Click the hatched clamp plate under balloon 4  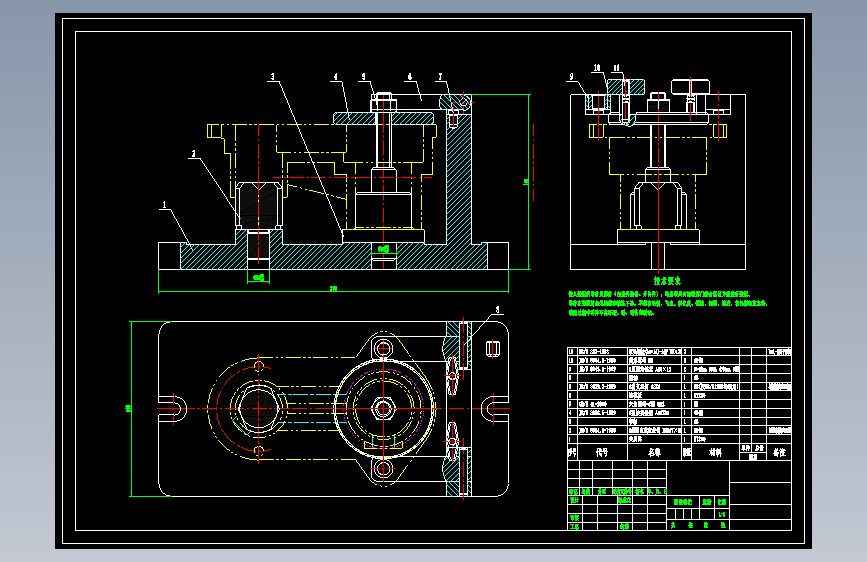(383, 118)
